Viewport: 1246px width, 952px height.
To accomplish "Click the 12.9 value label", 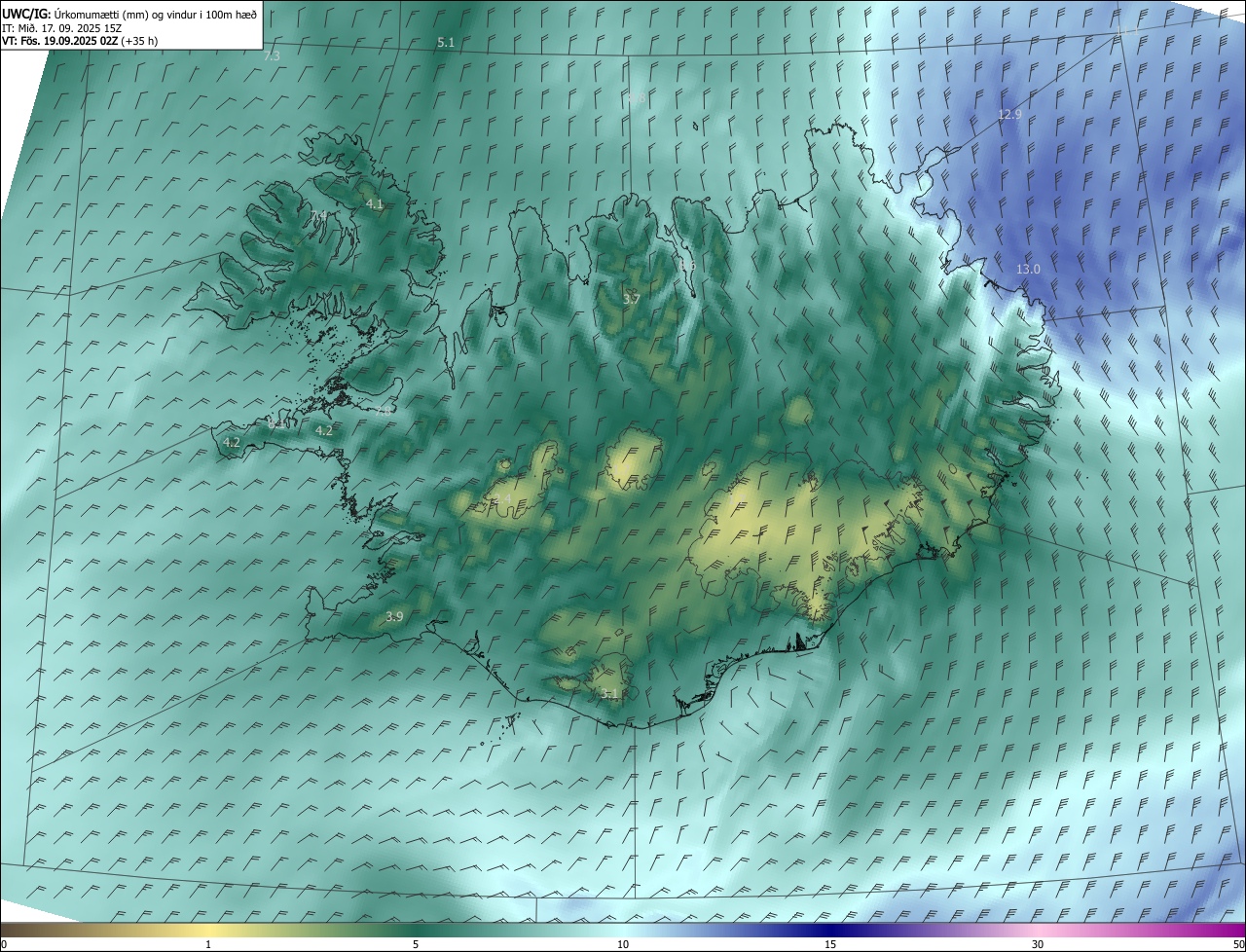I will point(1009,115).
